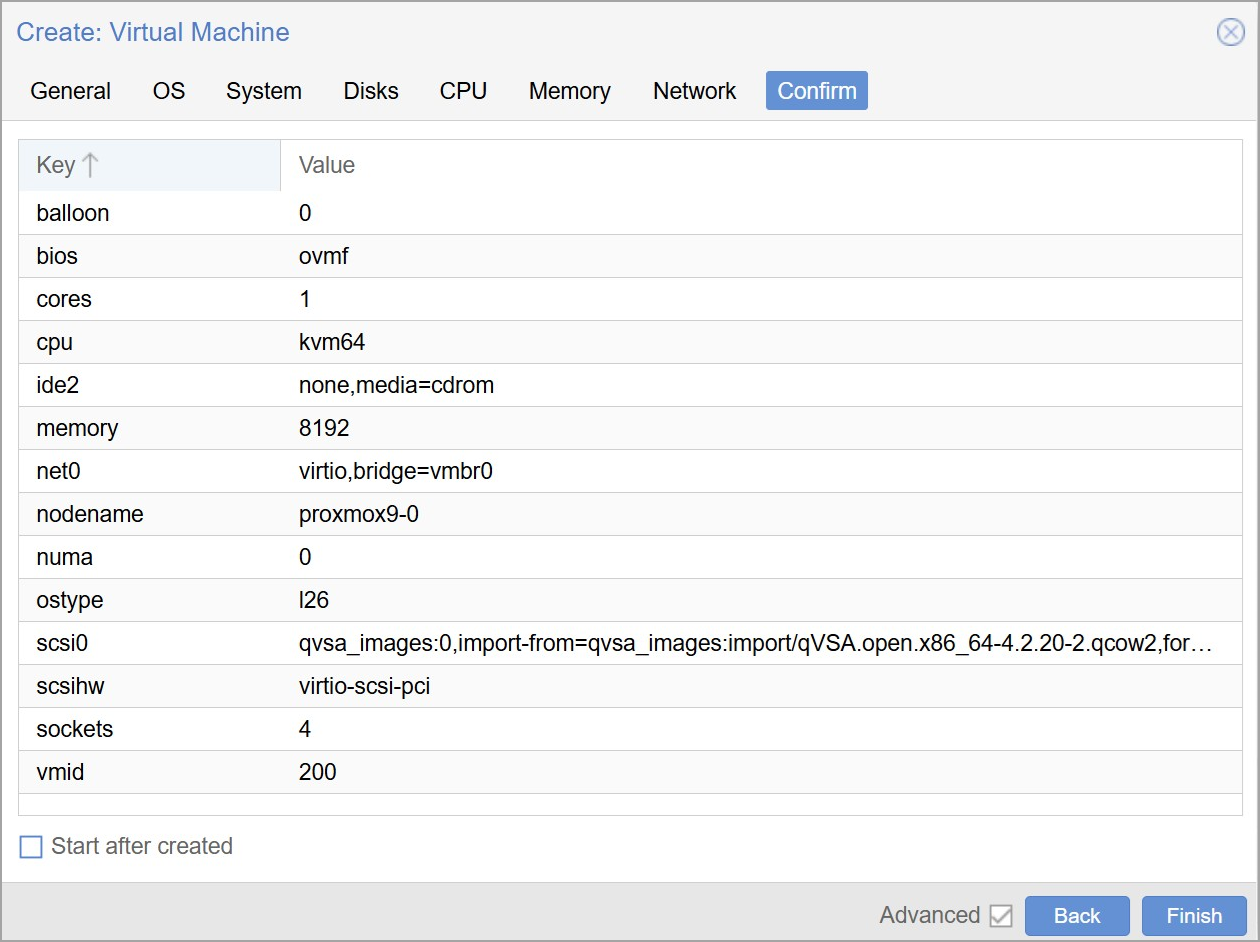This screenshot has width=1260, height=942.
Task: Select the net0 value virtio,bridge=vmbr0
Action: click(x=396, y=471)
